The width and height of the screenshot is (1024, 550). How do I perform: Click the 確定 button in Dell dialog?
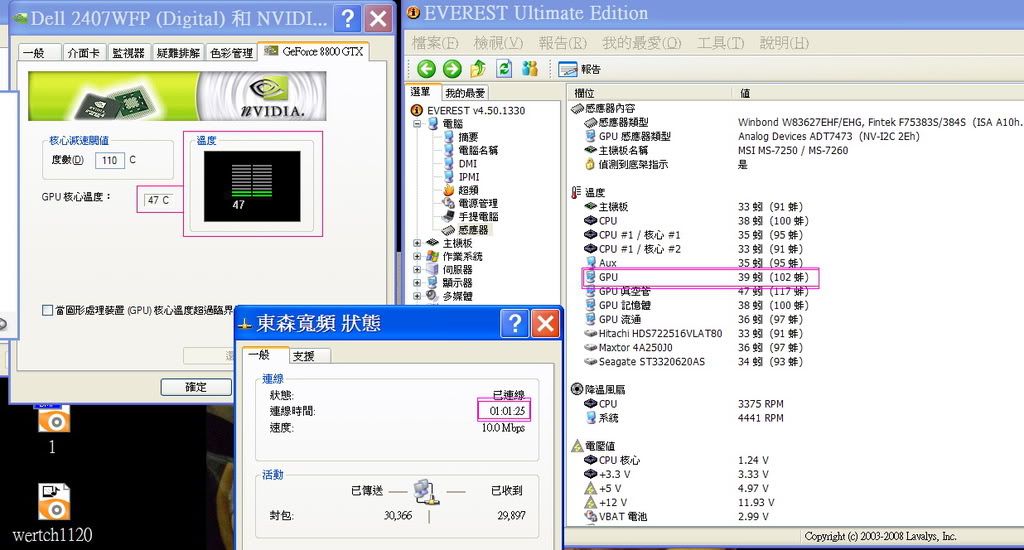196,387
